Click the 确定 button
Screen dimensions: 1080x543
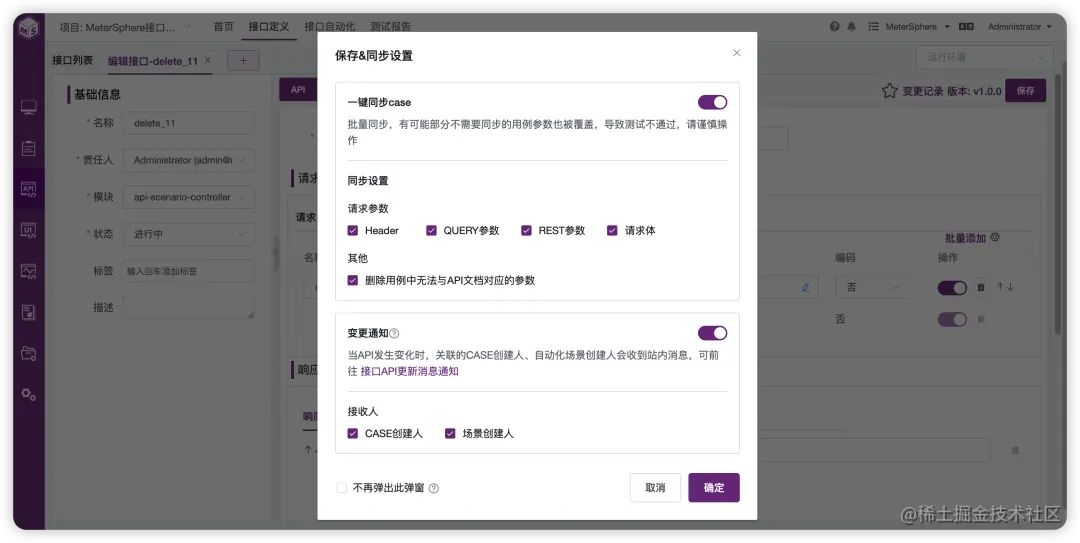(714, 488)
